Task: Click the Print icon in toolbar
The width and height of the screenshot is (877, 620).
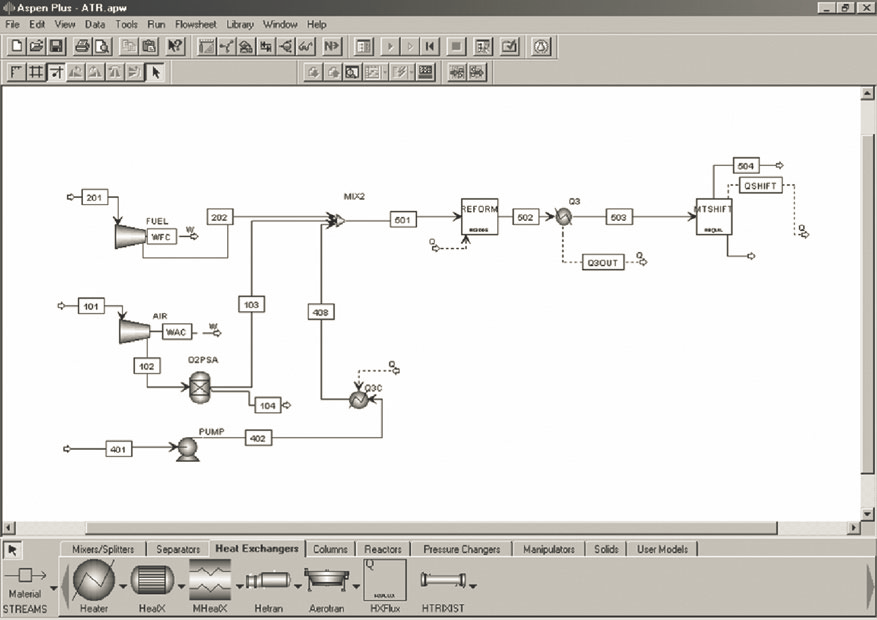Action: click(82, 46)
